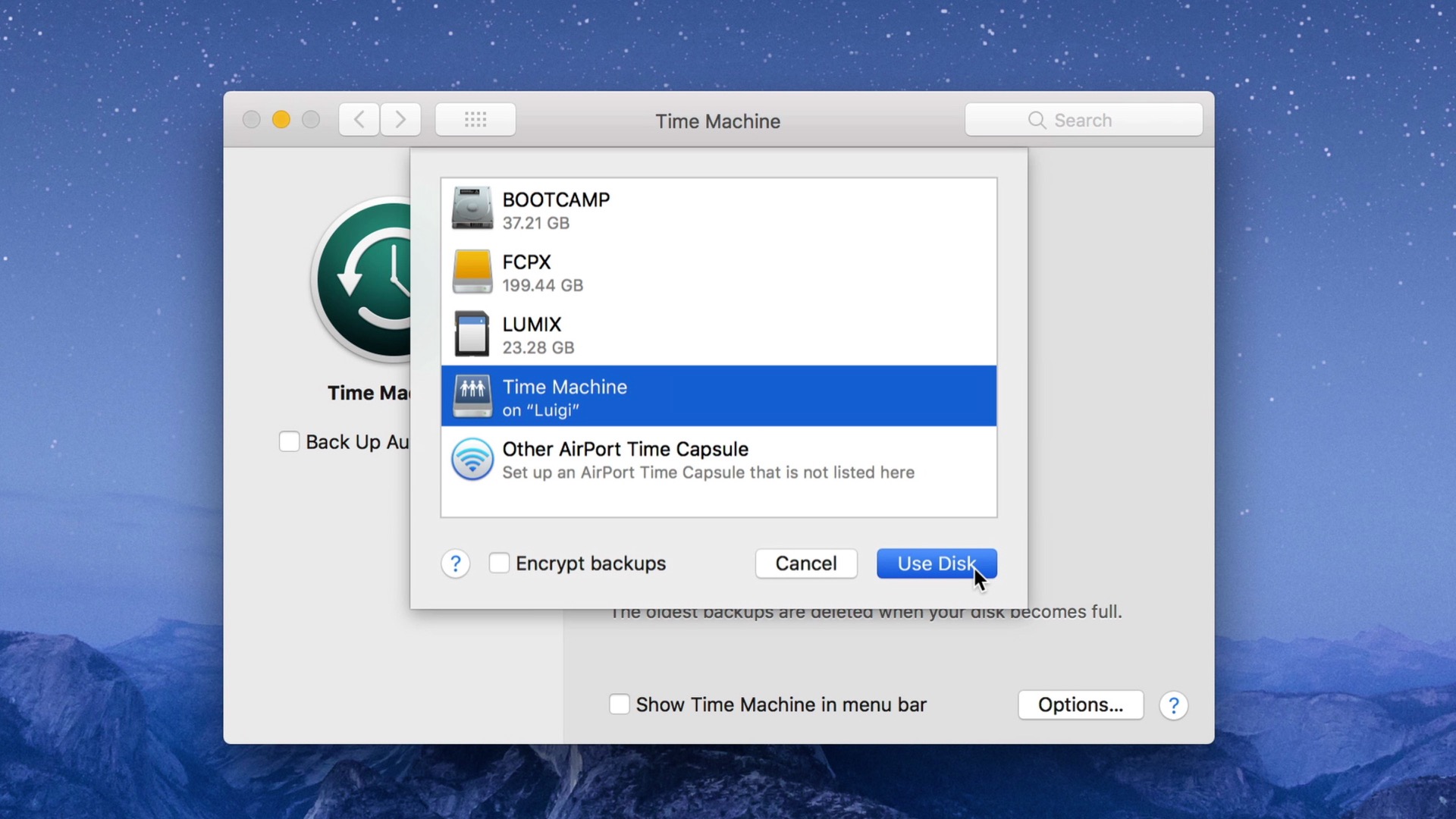Screen dimensions: 1456x819
Task: Select the LUMIX disk entry from the list
Action: click(x=682, y=334)
